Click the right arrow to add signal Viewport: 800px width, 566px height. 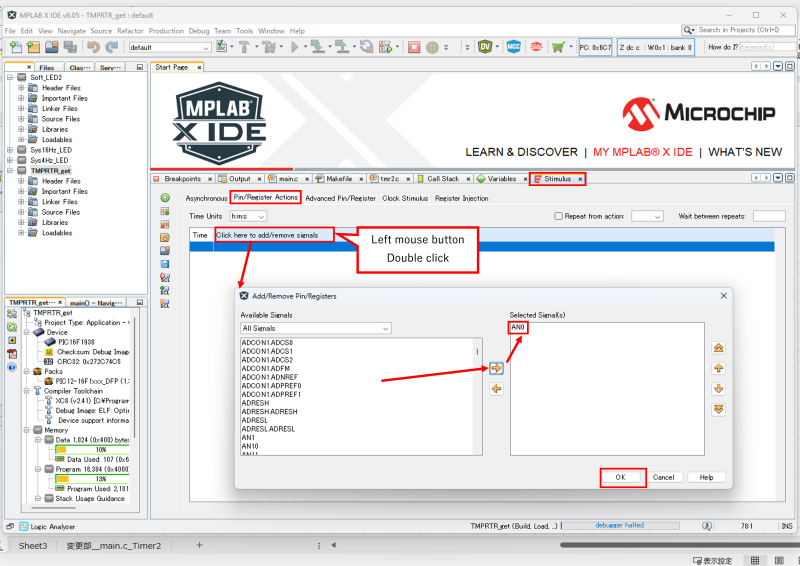[x=496, y=368]
